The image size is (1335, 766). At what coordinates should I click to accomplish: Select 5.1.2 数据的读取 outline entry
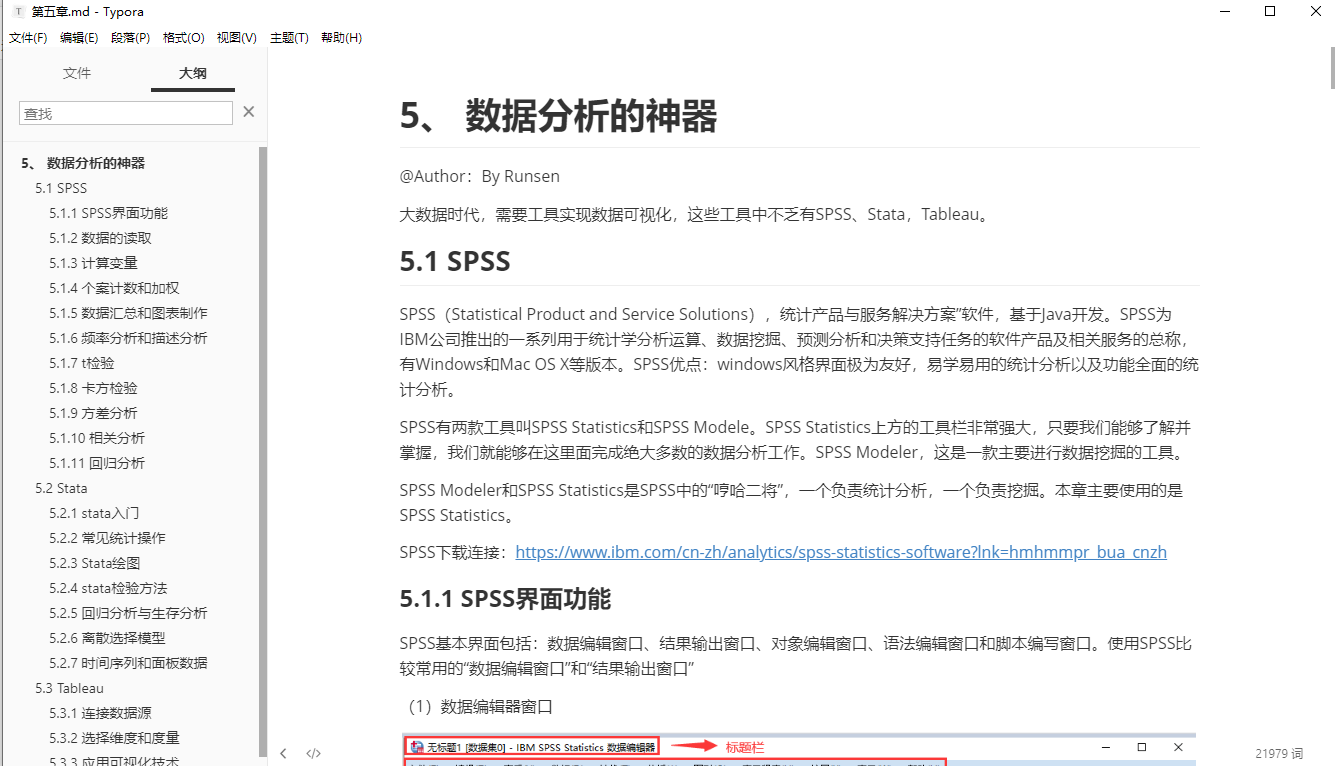(x=101, y=238)
